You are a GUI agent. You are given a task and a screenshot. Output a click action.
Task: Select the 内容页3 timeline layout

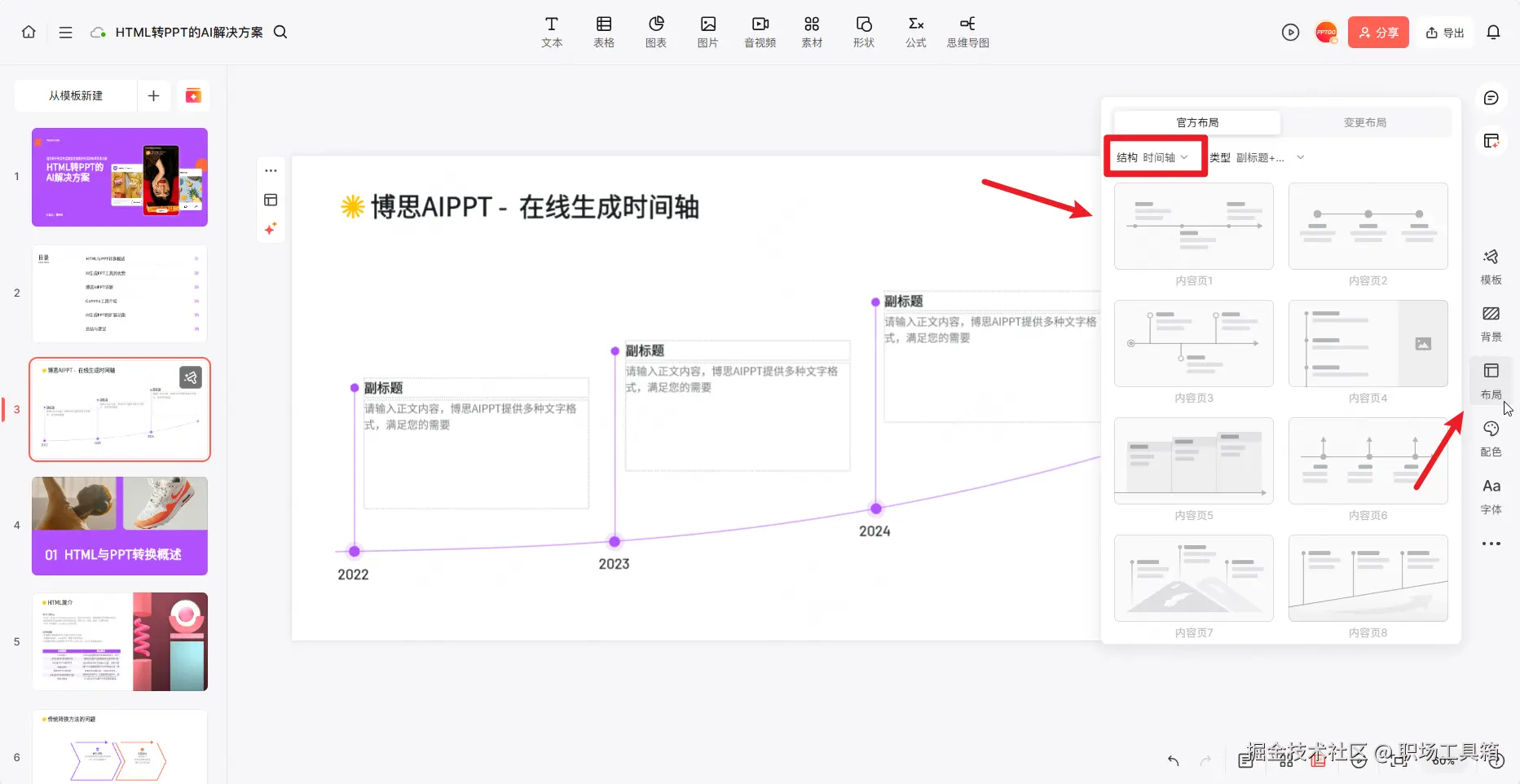(1194, 344)
